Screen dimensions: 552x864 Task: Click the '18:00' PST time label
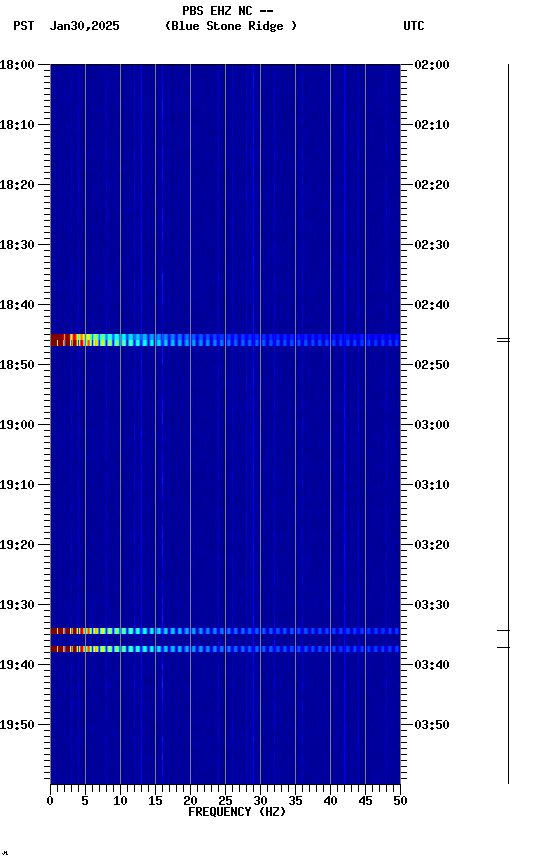tap(17, 65)
